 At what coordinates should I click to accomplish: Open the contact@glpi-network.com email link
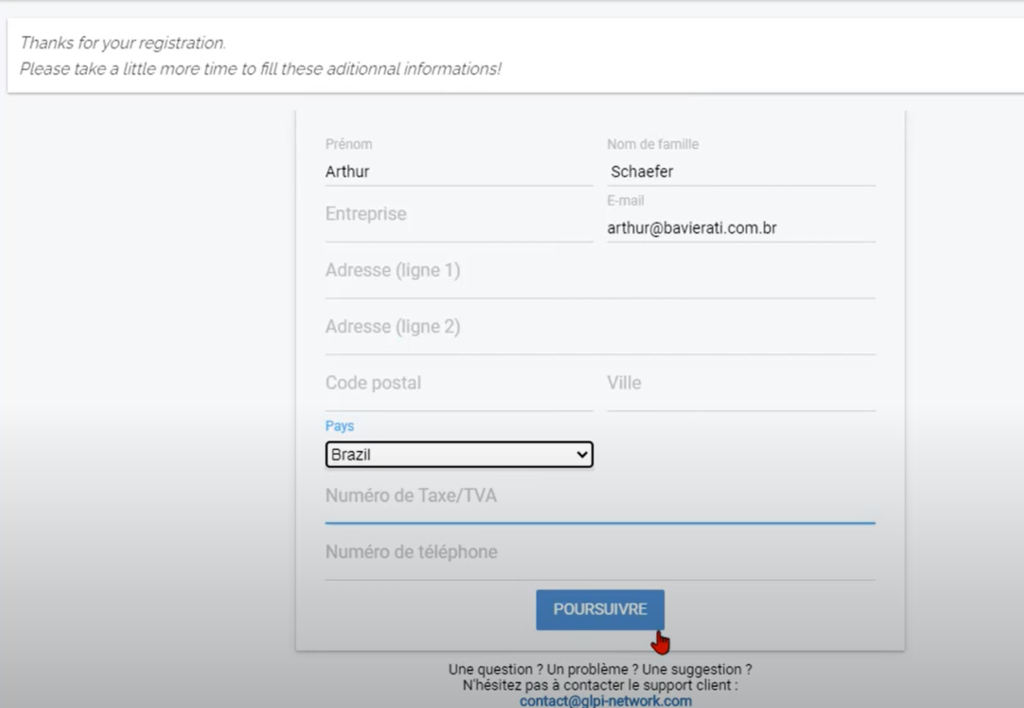(605, 701)
